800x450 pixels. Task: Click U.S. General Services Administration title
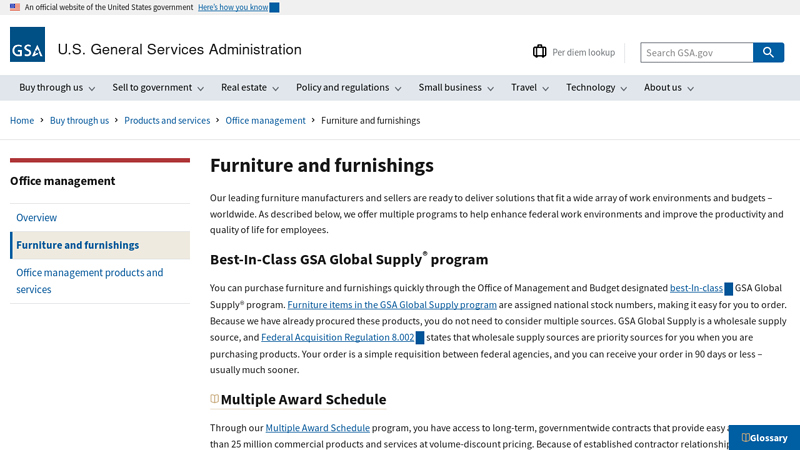coord(180,49)
